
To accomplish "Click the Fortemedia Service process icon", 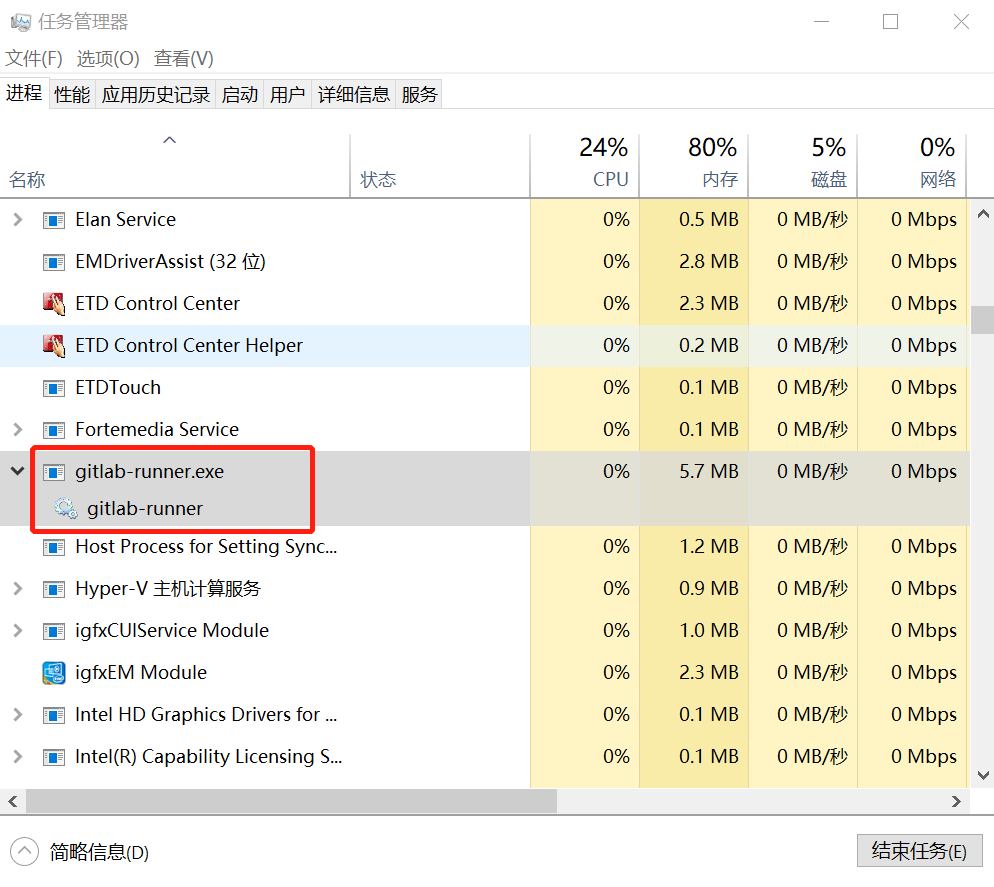I will click(53, 429).
